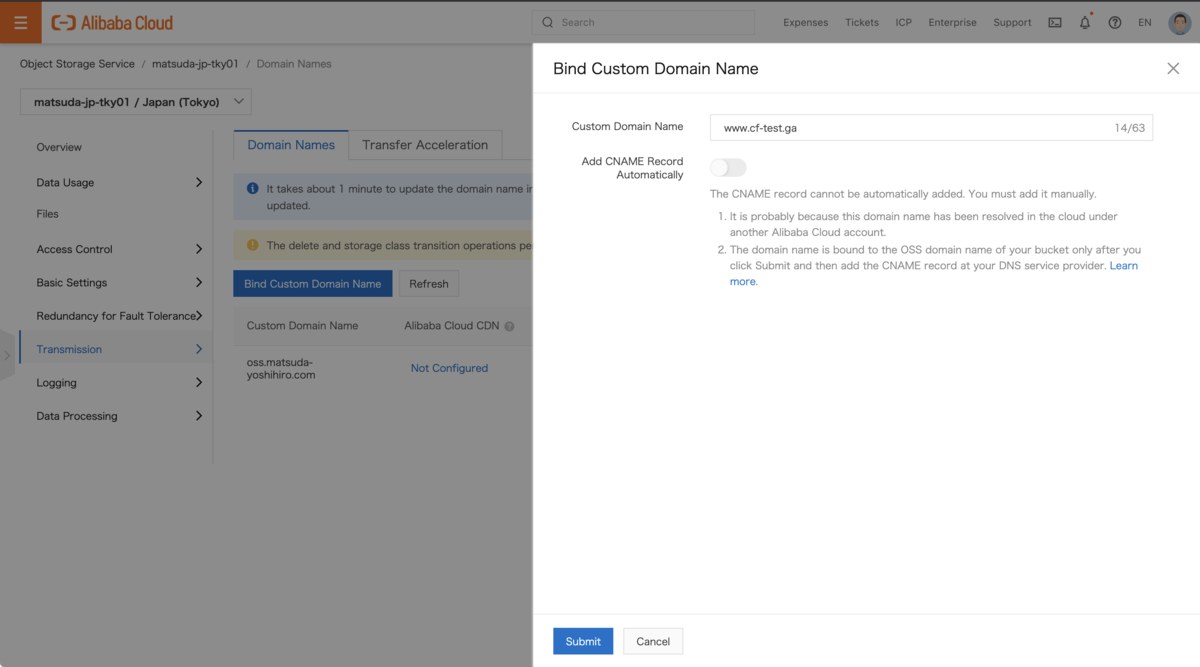This screenshot has height=667, width=1200.
Task: Focus the Custom Domain Name input field
Action: point(931,128)
